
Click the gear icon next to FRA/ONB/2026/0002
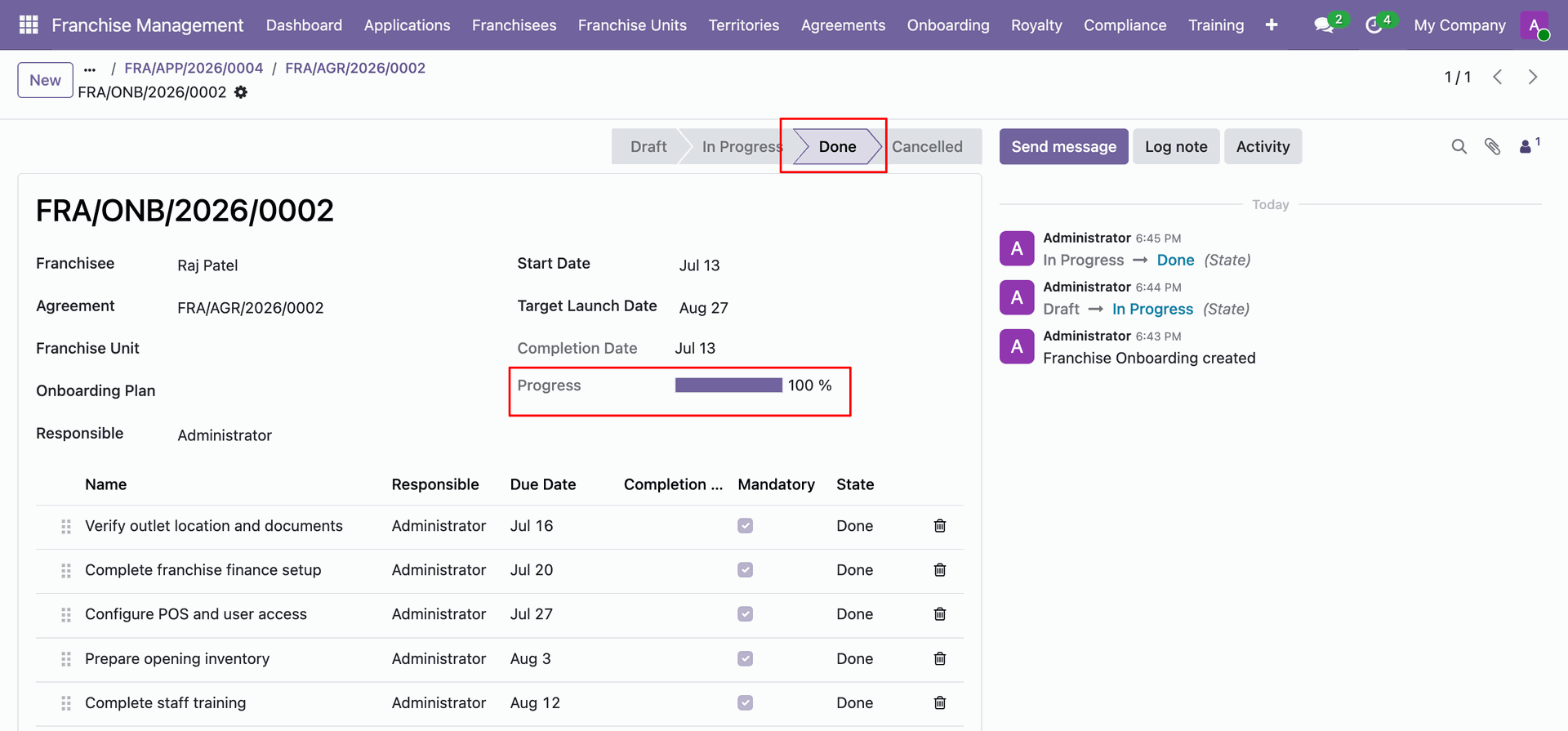[x=241, y=92]
